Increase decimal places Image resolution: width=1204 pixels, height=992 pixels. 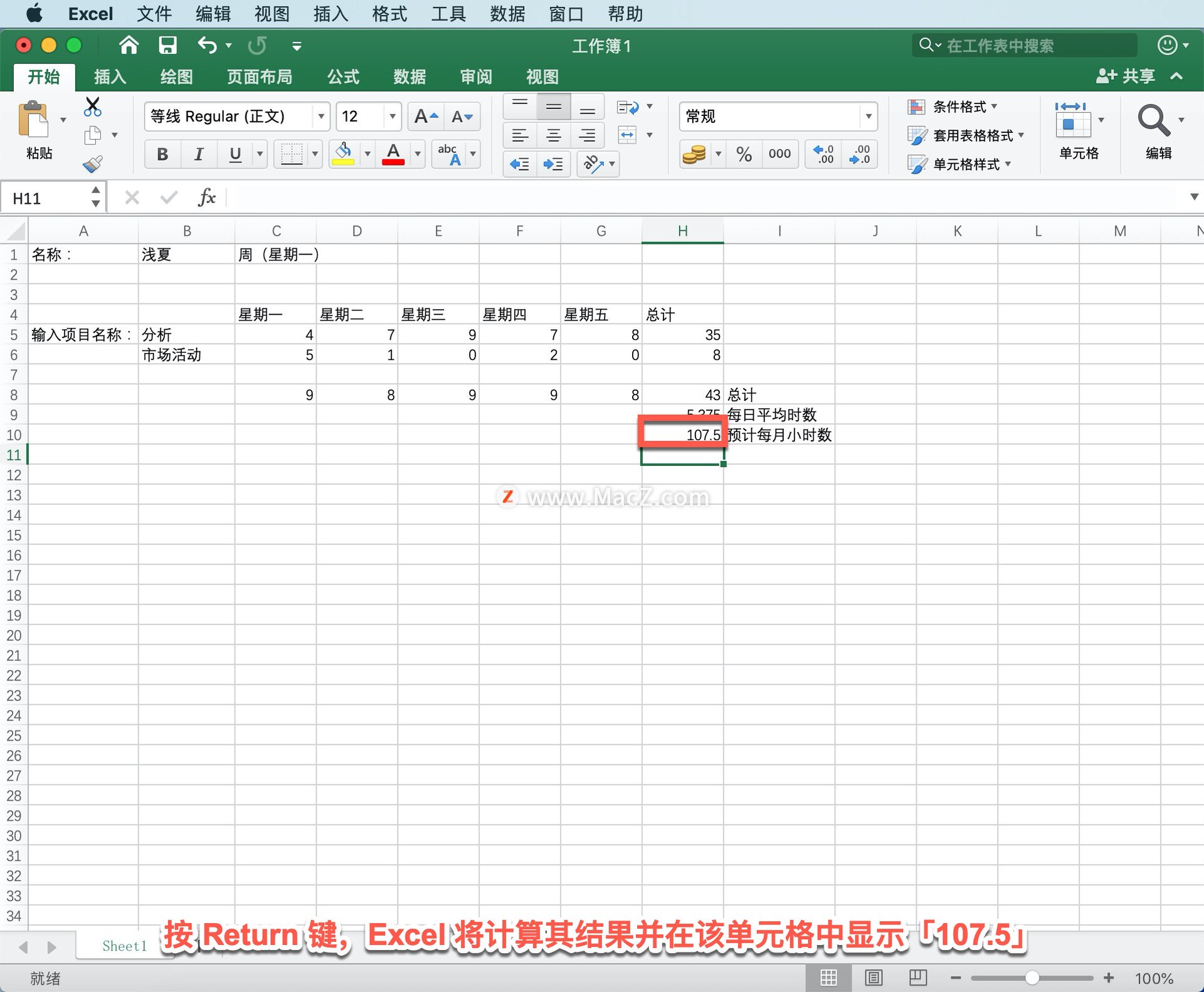823,154
